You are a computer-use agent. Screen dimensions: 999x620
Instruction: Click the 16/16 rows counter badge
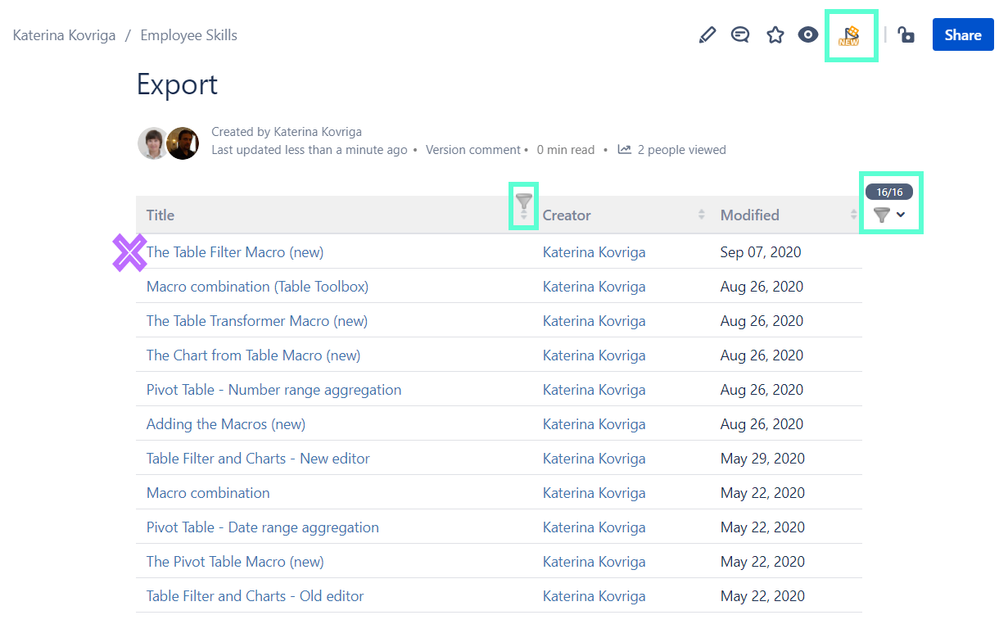point(889,192)
